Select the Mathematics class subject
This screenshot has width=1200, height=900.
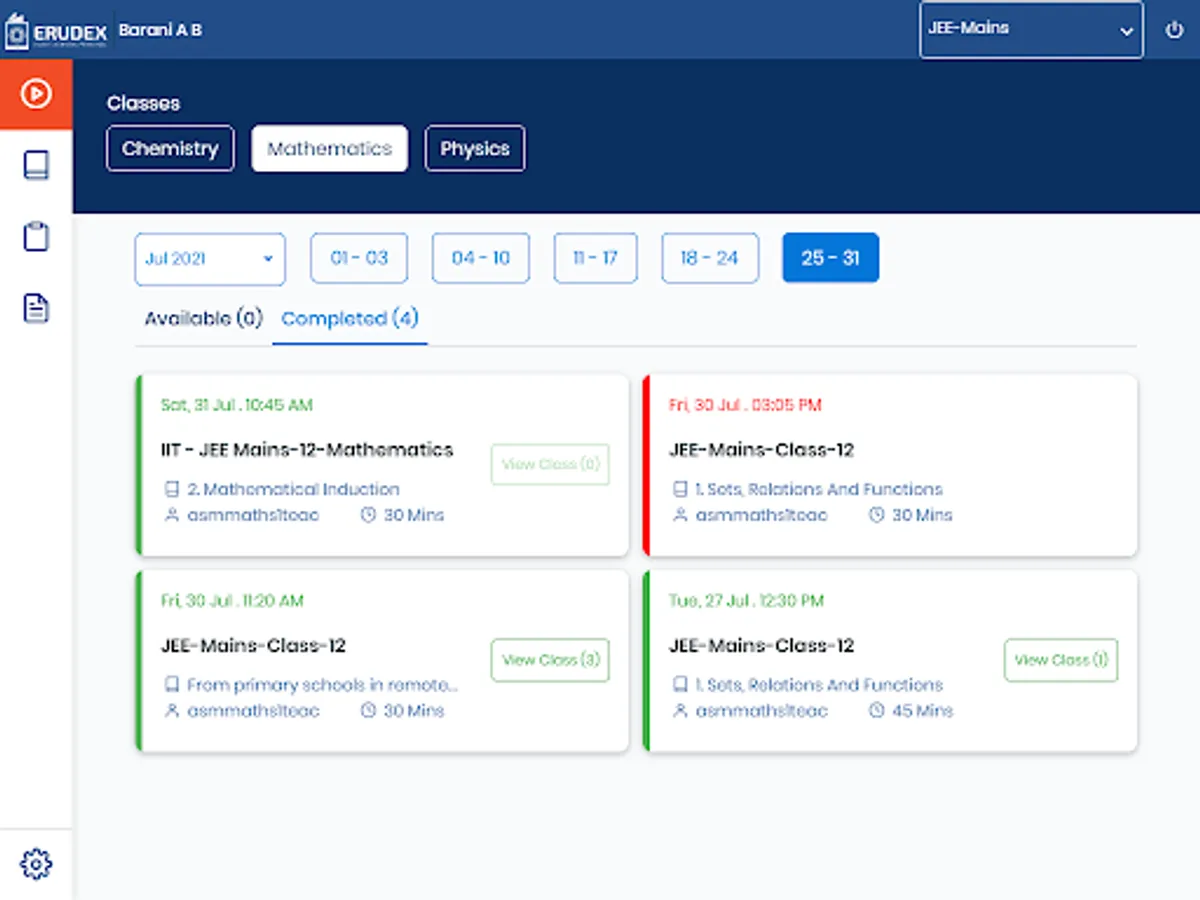tap(329, 148)
